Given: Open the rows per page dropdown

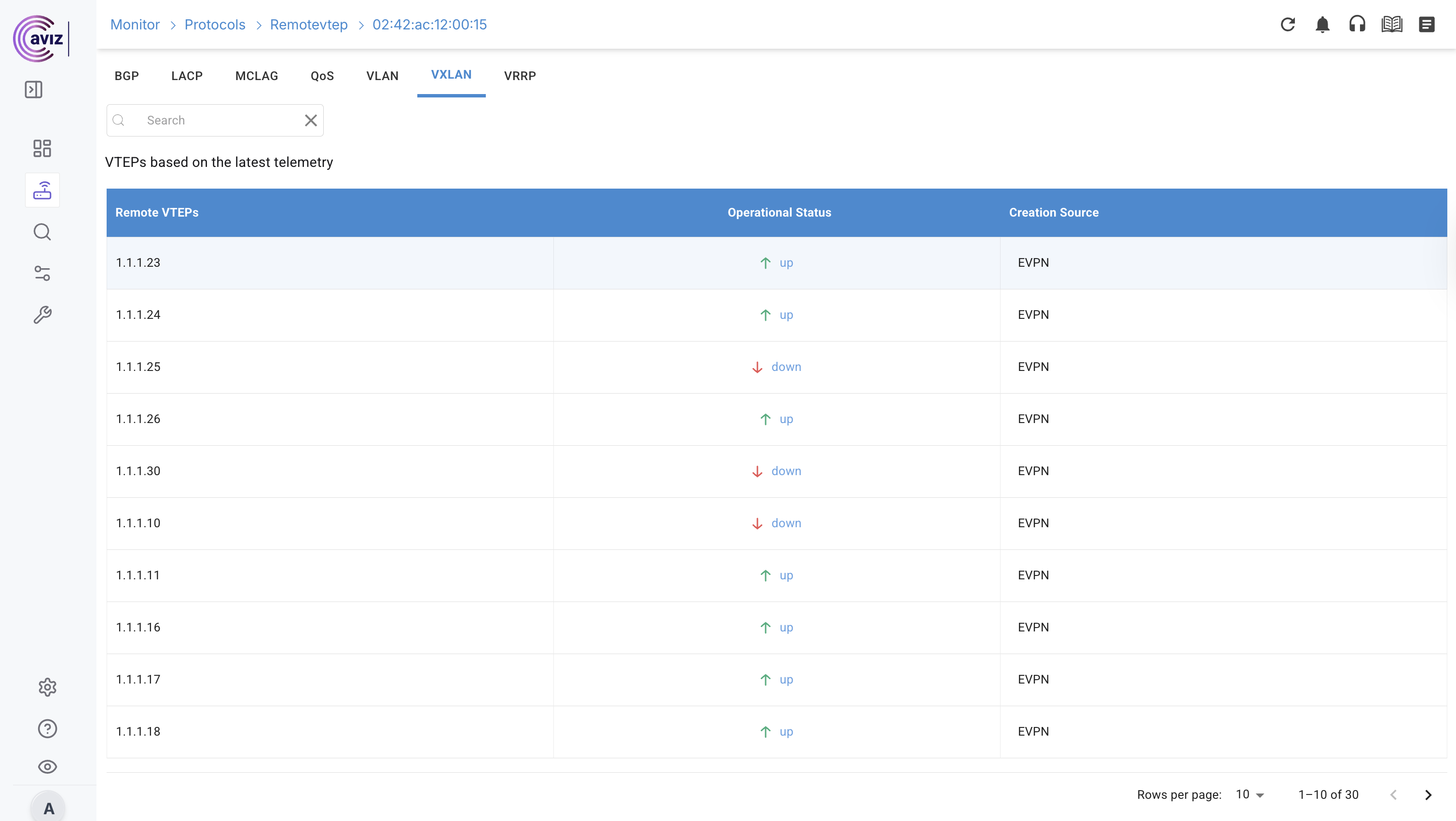Looking at the screenshot, I should 1250,794.
